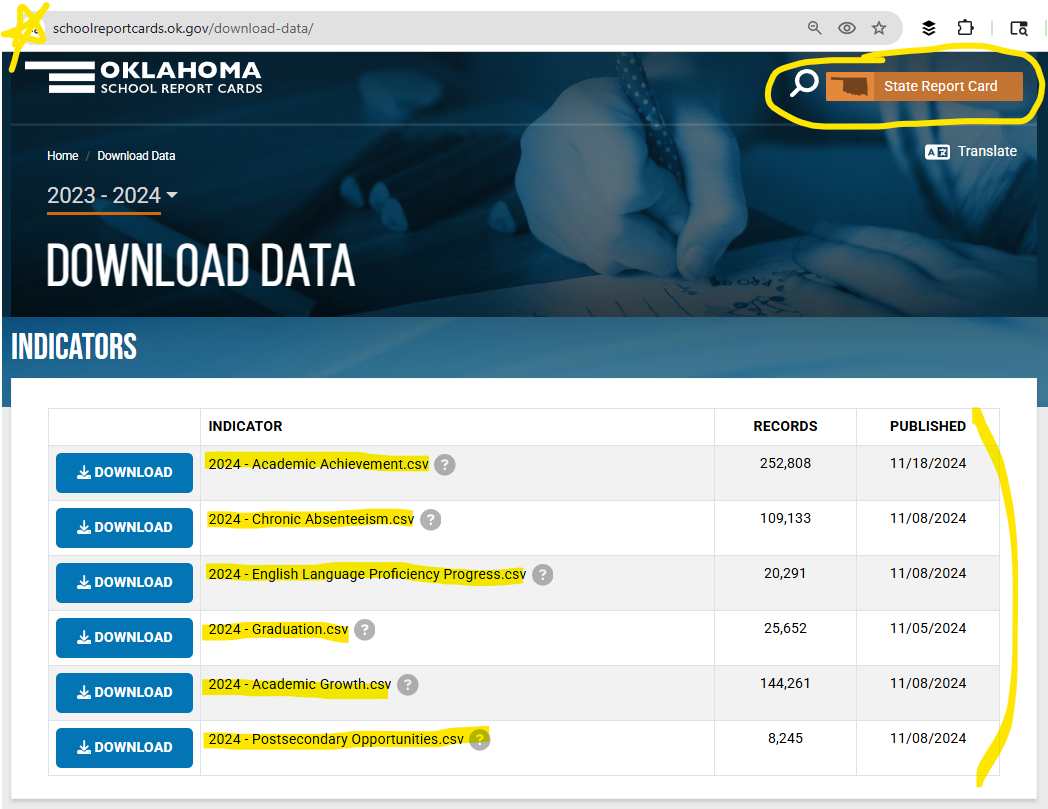Download English Language Proficiency Progress csv

tap(124, 582)
